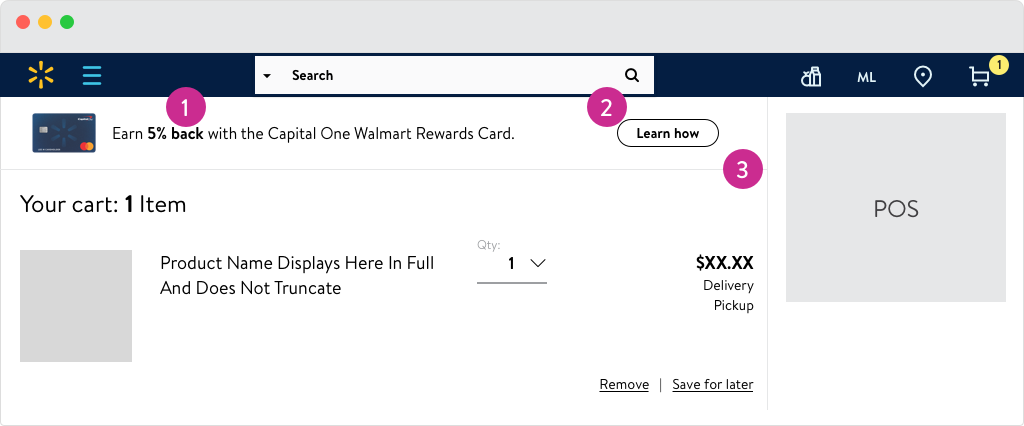Close the window with the red button

pyautogui.click(x=23, y=22)
